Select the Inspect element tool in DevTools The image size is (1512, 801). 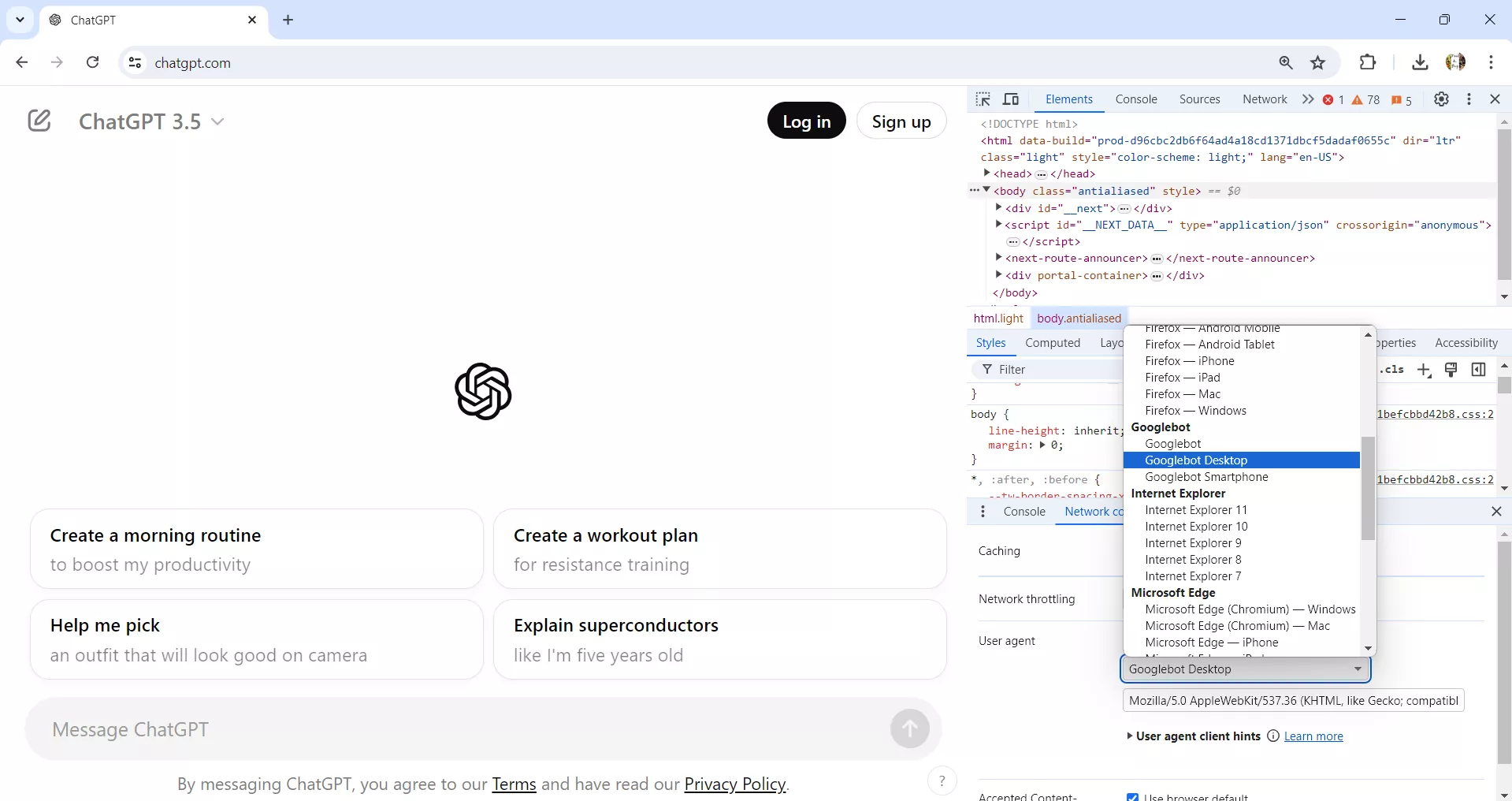(x=983, y=99)
